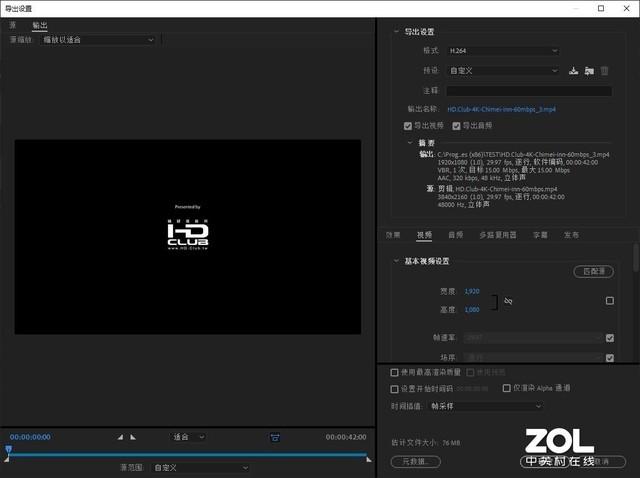Click the timeline in-point triangle handle

[x=7, y=460]
